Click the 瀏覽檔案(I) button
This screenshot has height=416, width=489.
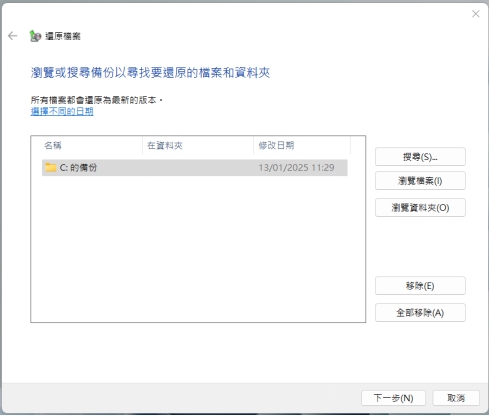(420, 181)
